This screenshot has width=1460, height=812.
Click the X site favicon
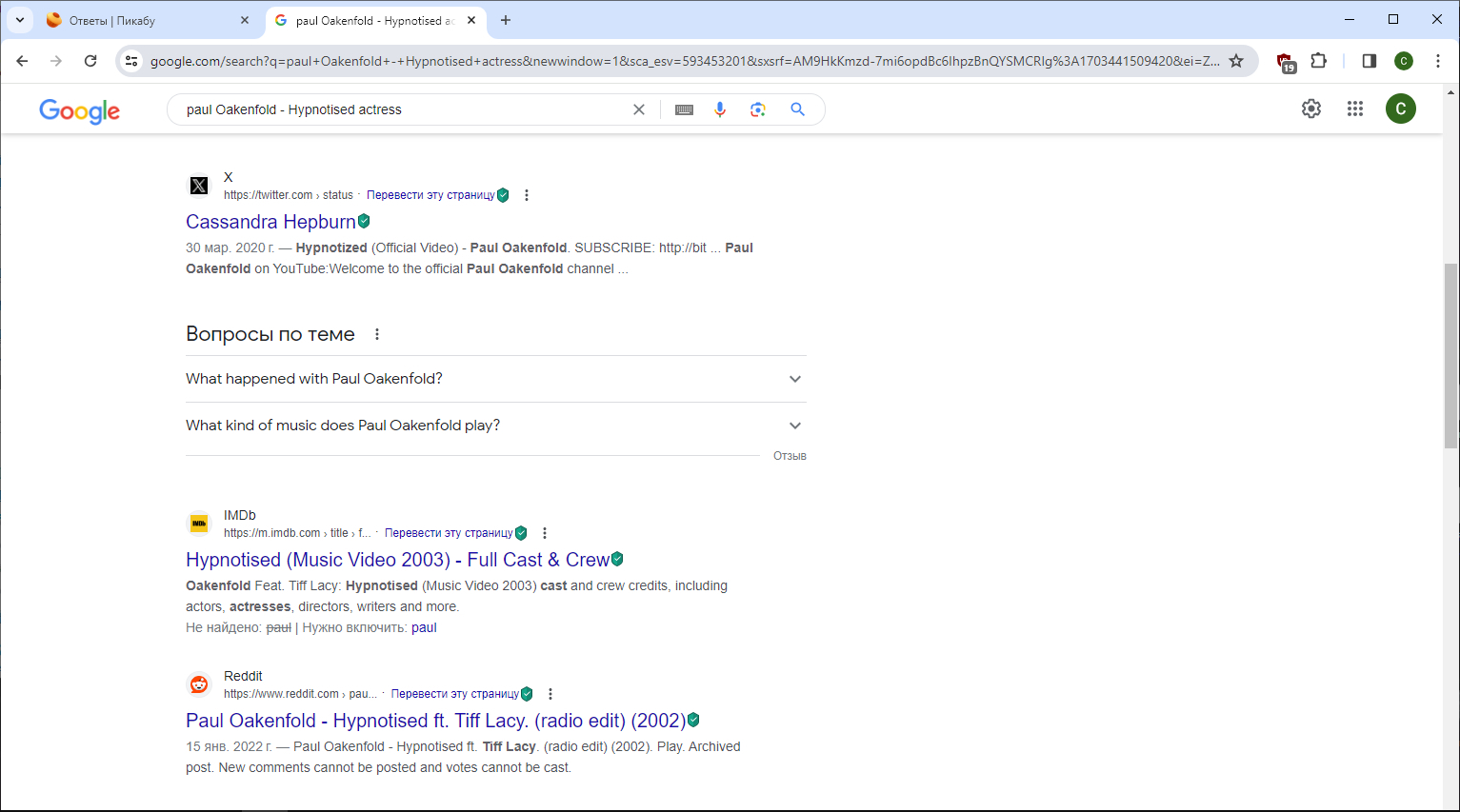(199, 186)
